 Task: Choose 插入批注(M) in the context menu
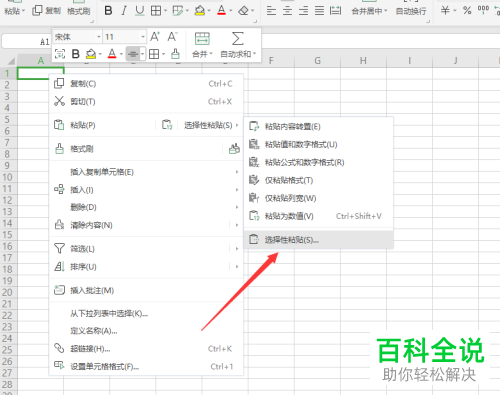click(146, 290)
